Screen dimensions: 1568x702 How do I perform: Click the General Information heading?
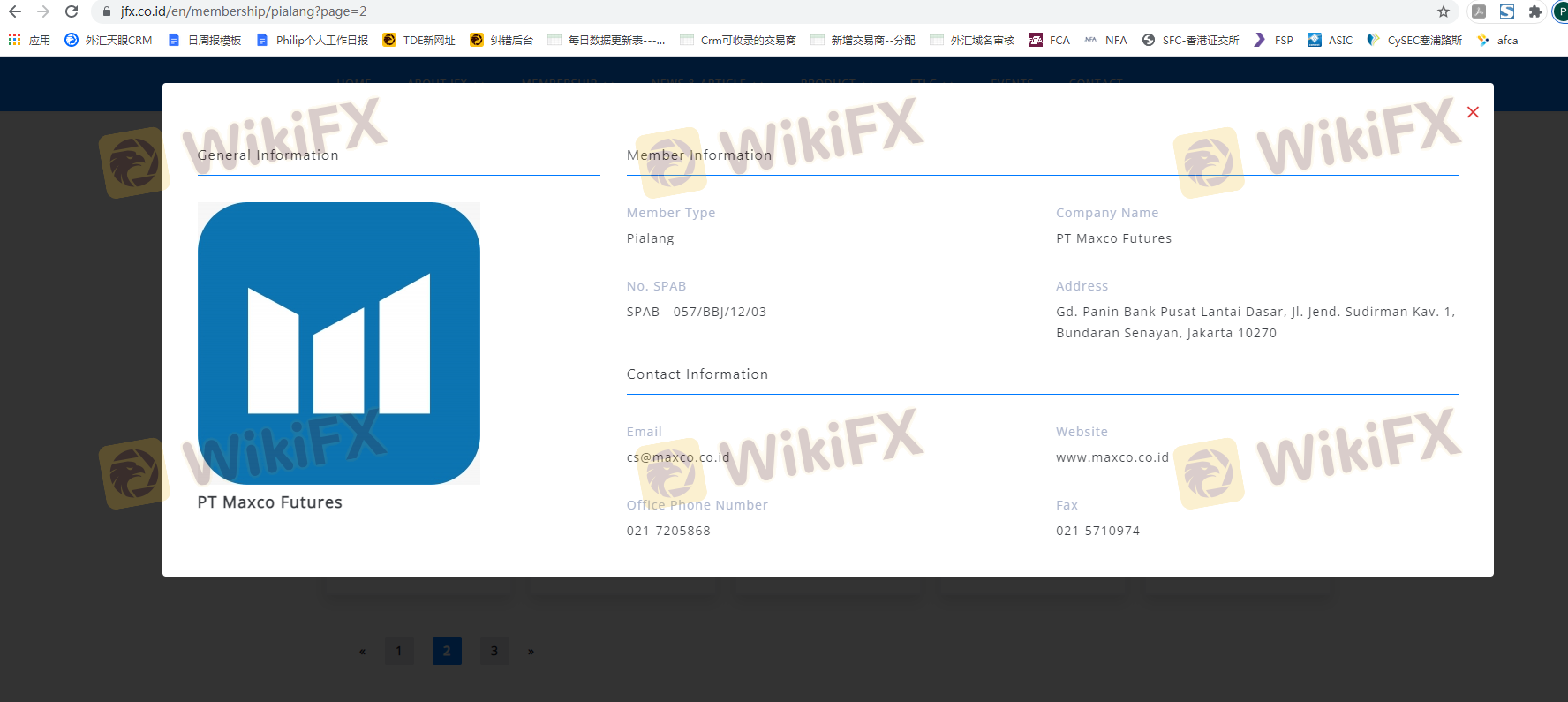(268, 155)
